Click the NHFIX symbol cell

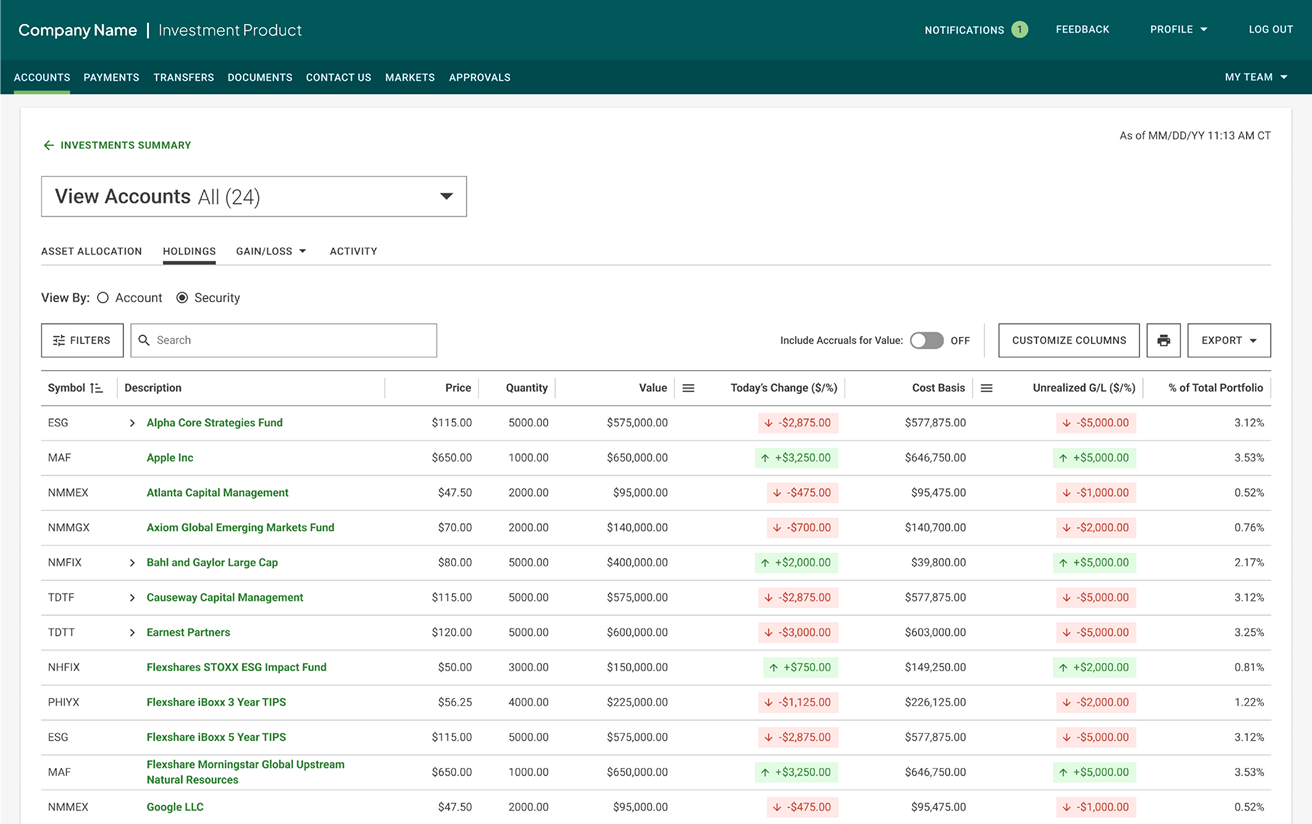tap(64, 668)
